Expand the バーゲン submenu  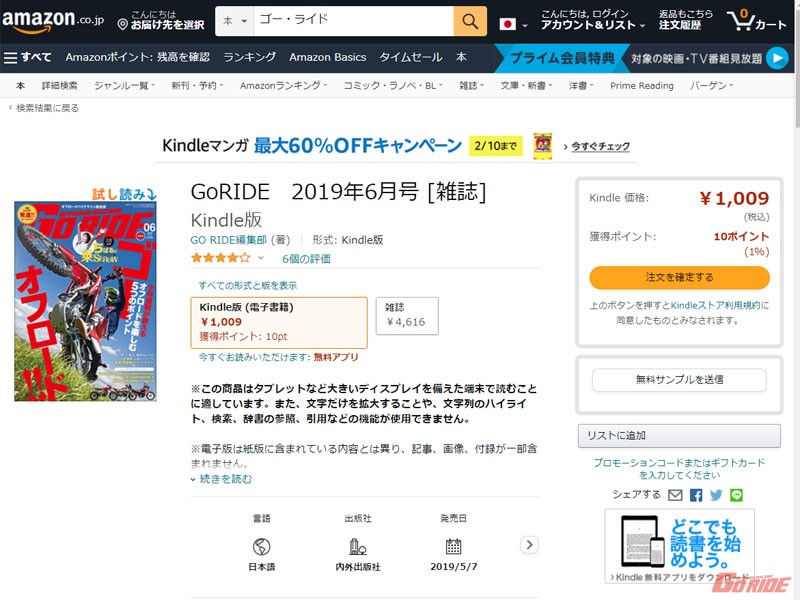pyautogui.click(x=712, y=86)
